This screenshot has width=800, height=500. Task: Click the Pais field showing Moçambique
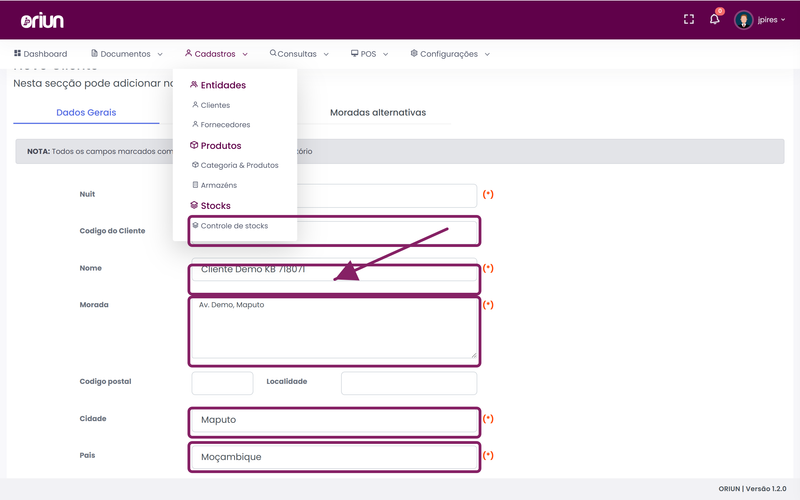point(334,457)
